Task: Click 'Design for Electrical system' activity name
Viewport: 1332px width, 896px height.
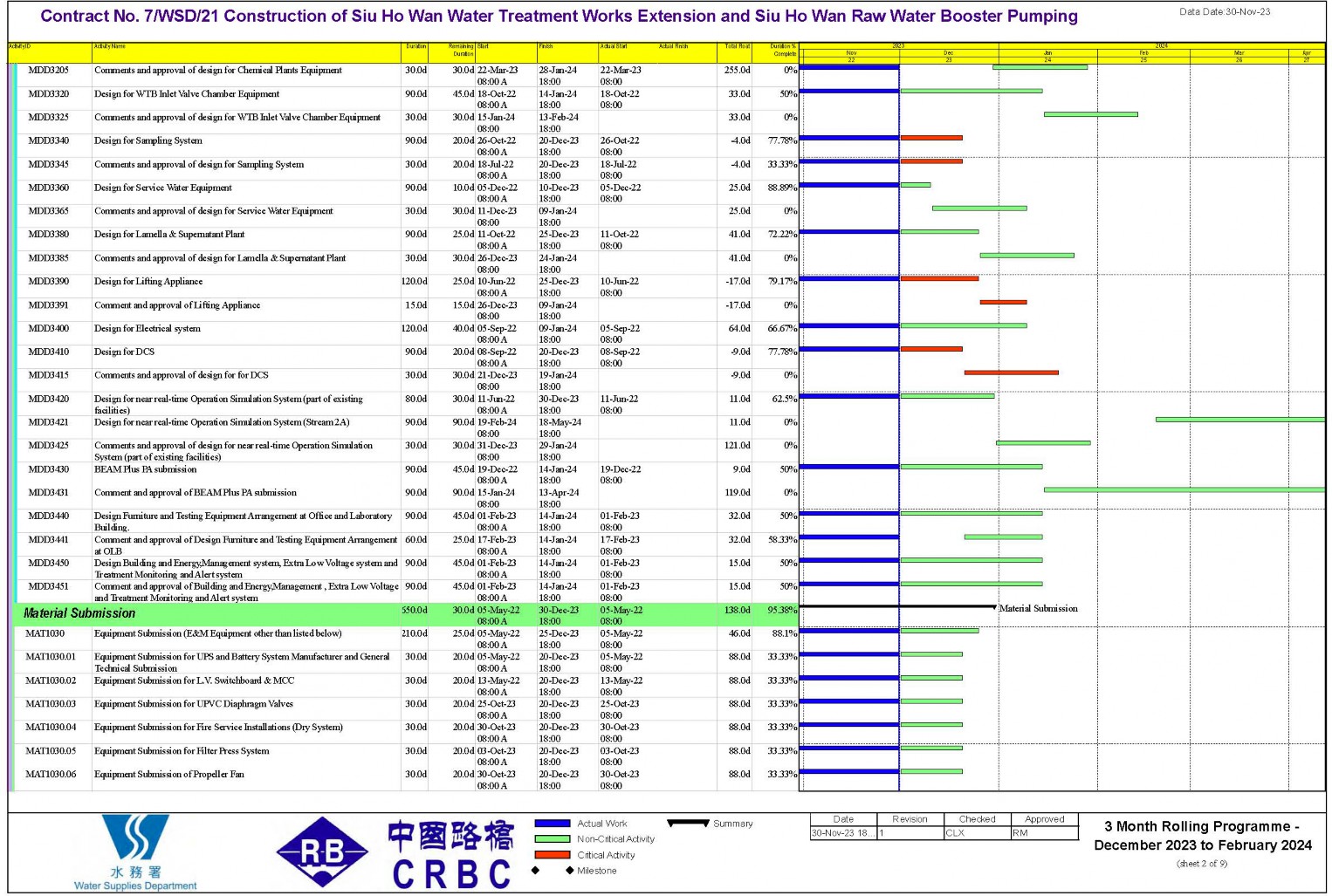Action: [x=148, y=330]
